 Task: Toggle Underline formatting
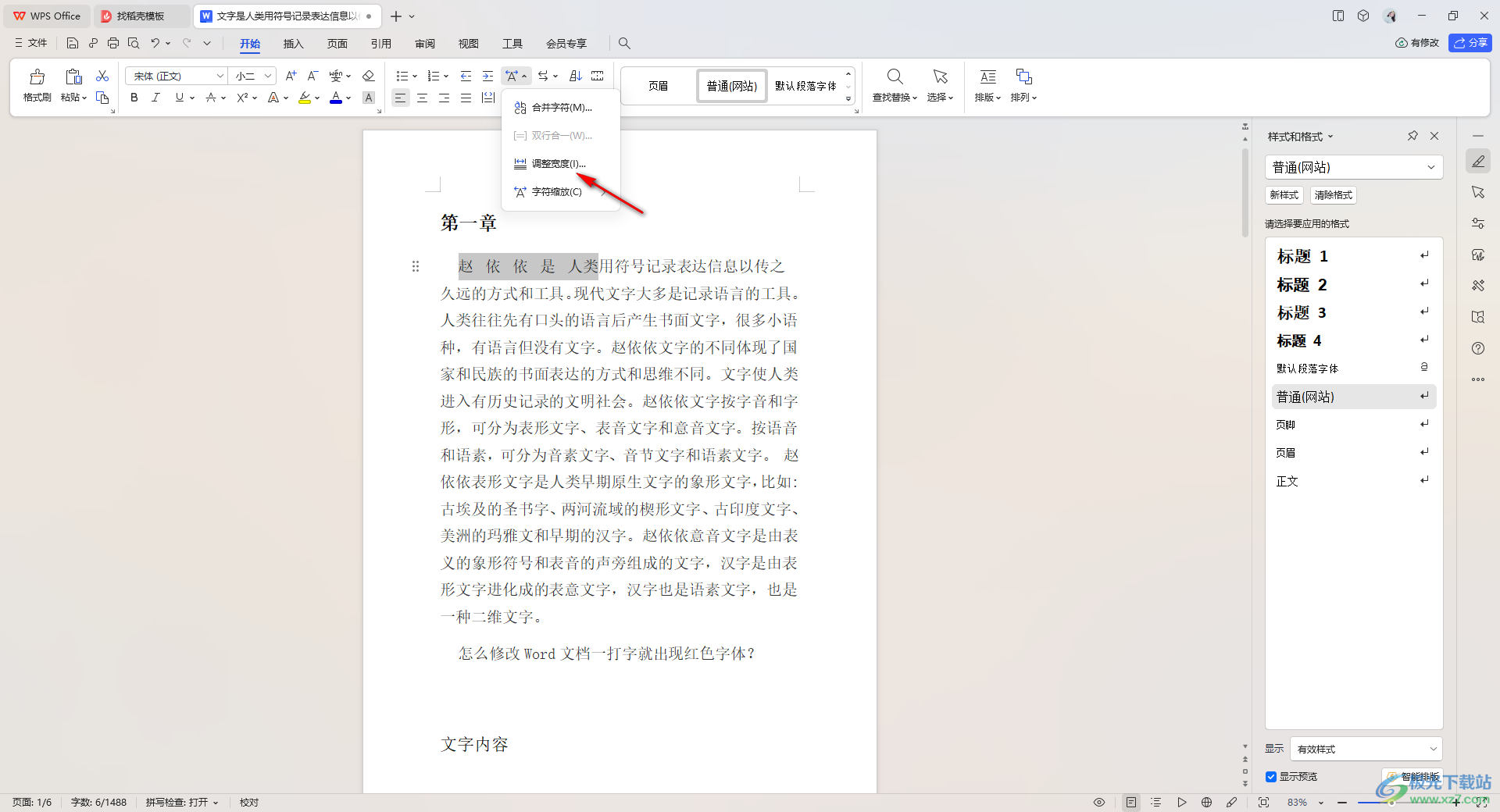180,98
